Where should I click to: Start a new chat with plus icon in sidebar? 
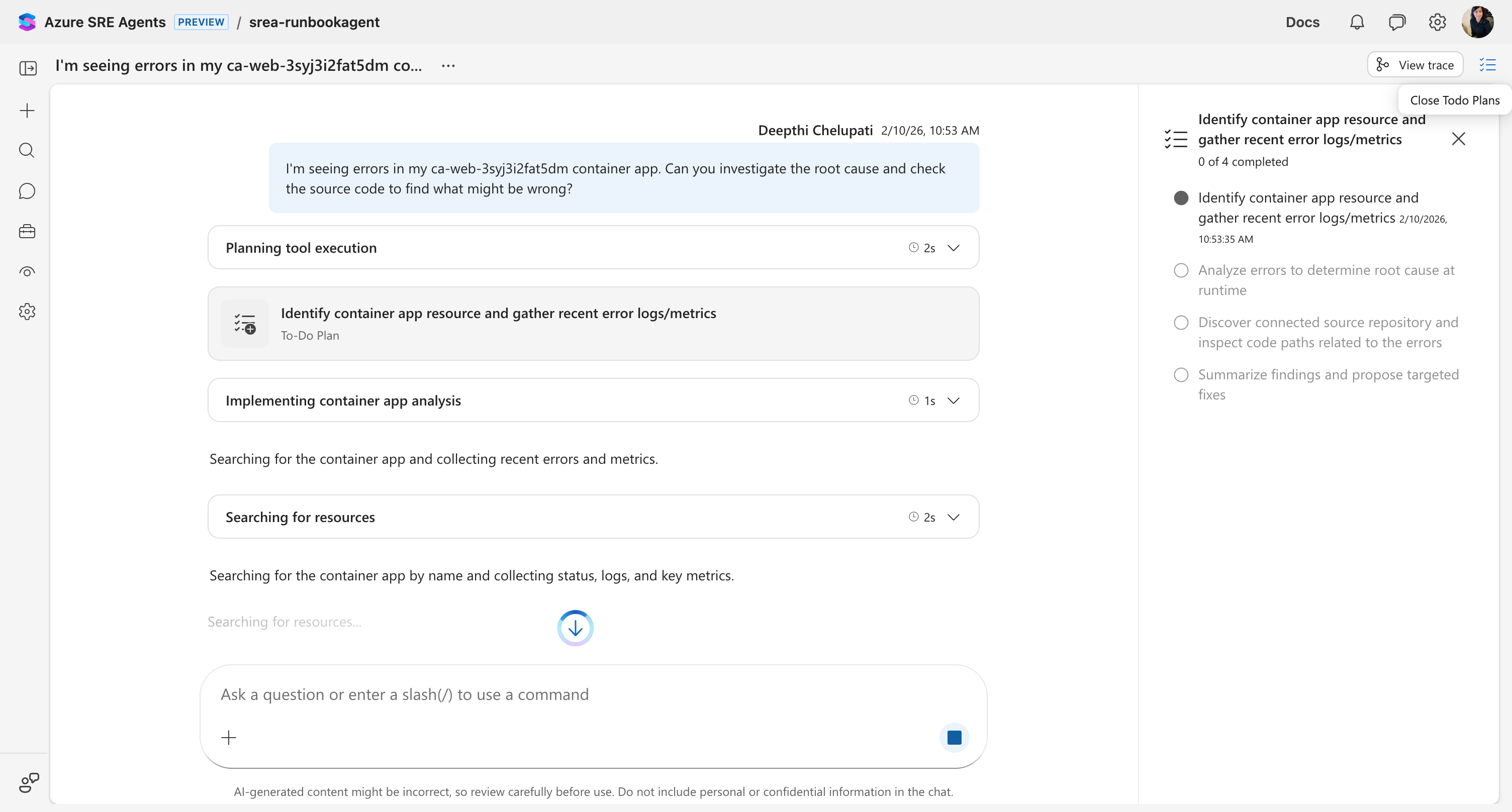27,111
